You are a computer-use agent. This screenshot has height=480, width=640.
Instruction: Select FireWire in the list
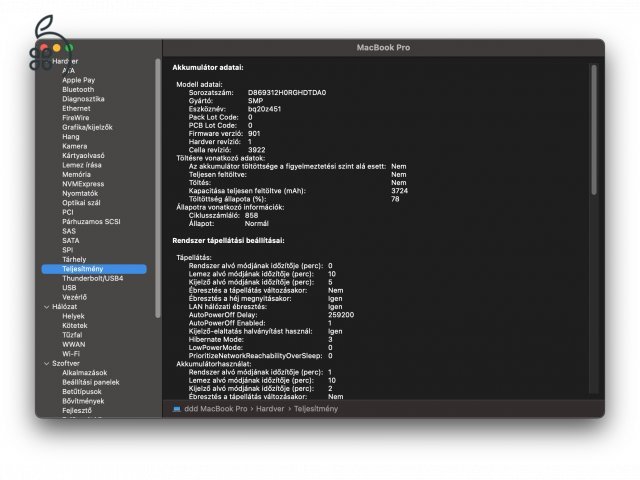76,118
